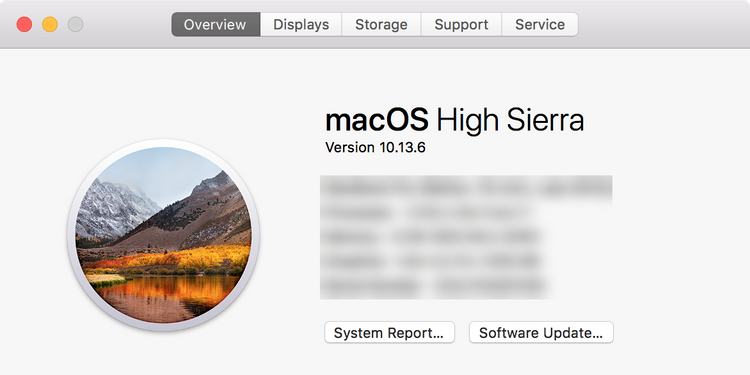This screenshot has width=750, height=375.
Task: Go to the Support tab
Action: click(461, 24)
